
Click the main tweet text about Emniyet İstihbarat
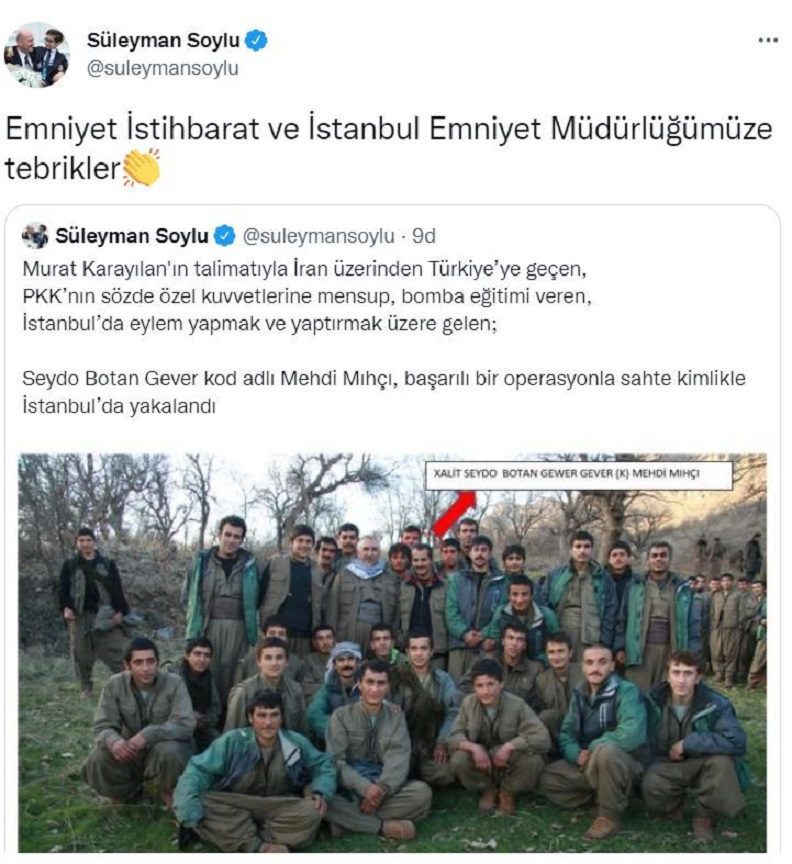(389, 148)
